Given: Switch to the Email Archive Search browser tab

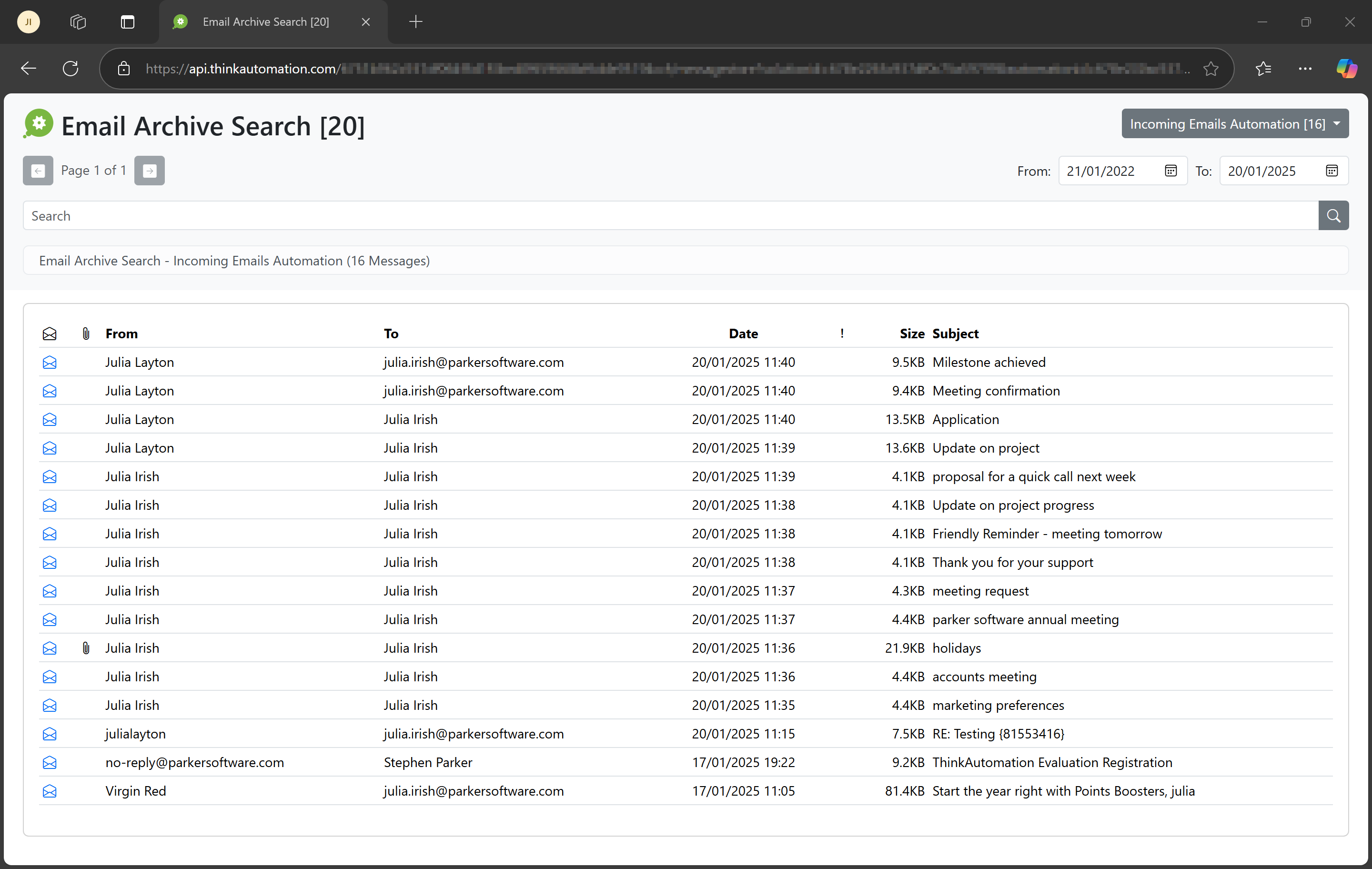Looking at the screenshot, I should pos(265,21).
